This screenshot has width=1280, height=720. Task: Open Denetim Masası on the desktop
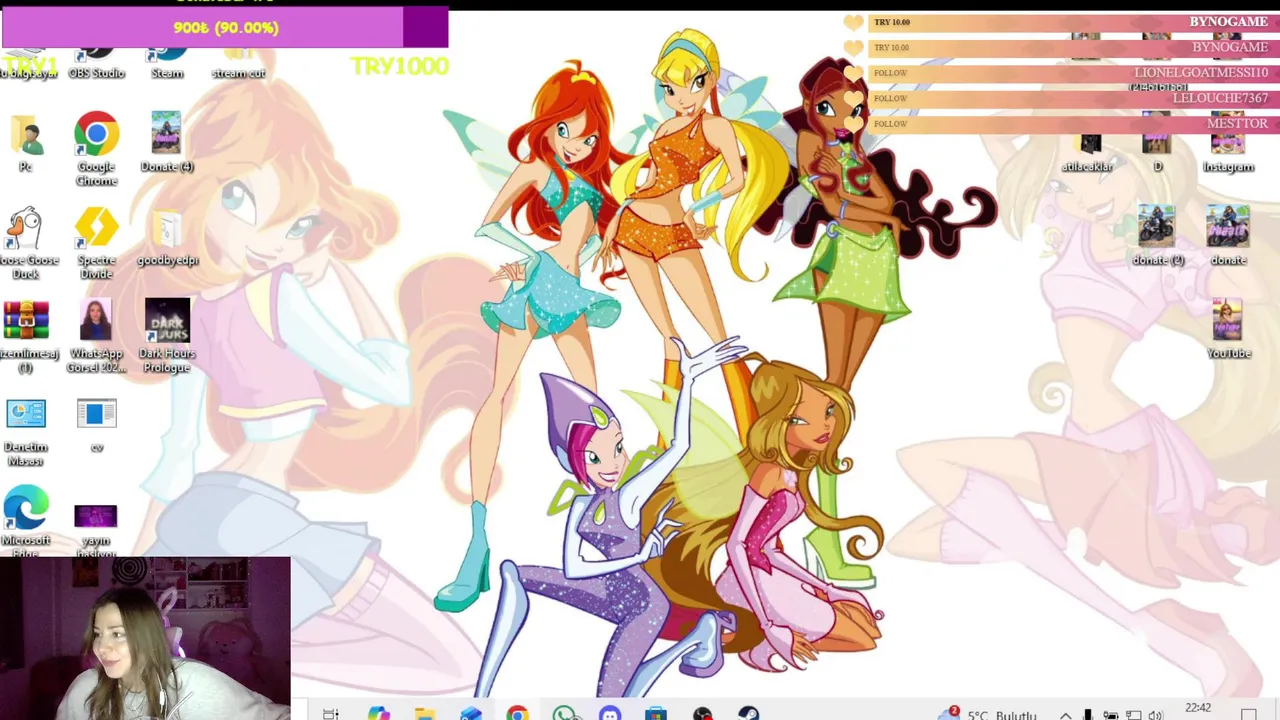(x=26, y=431)
